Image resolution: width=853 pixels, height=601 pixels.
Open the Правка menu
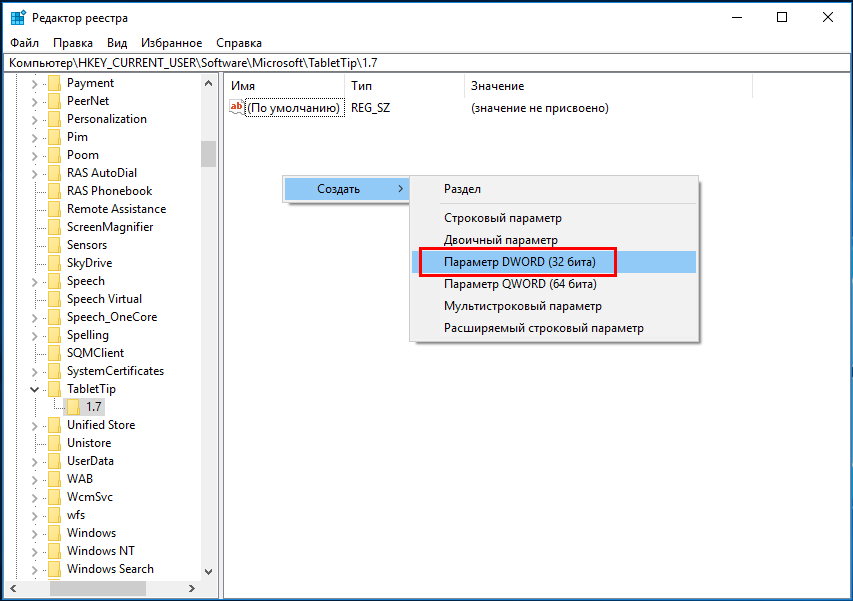pos(73,43)
